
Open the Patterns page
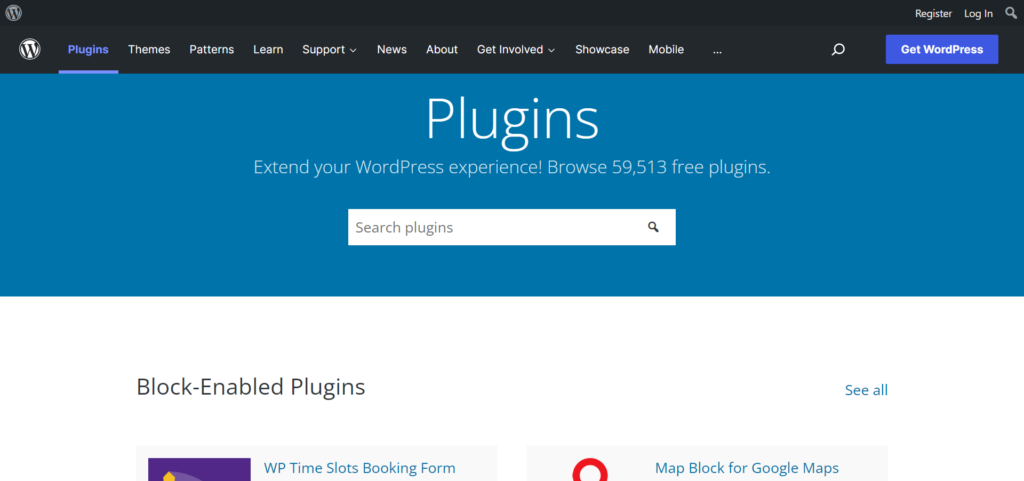pos(212,50)
